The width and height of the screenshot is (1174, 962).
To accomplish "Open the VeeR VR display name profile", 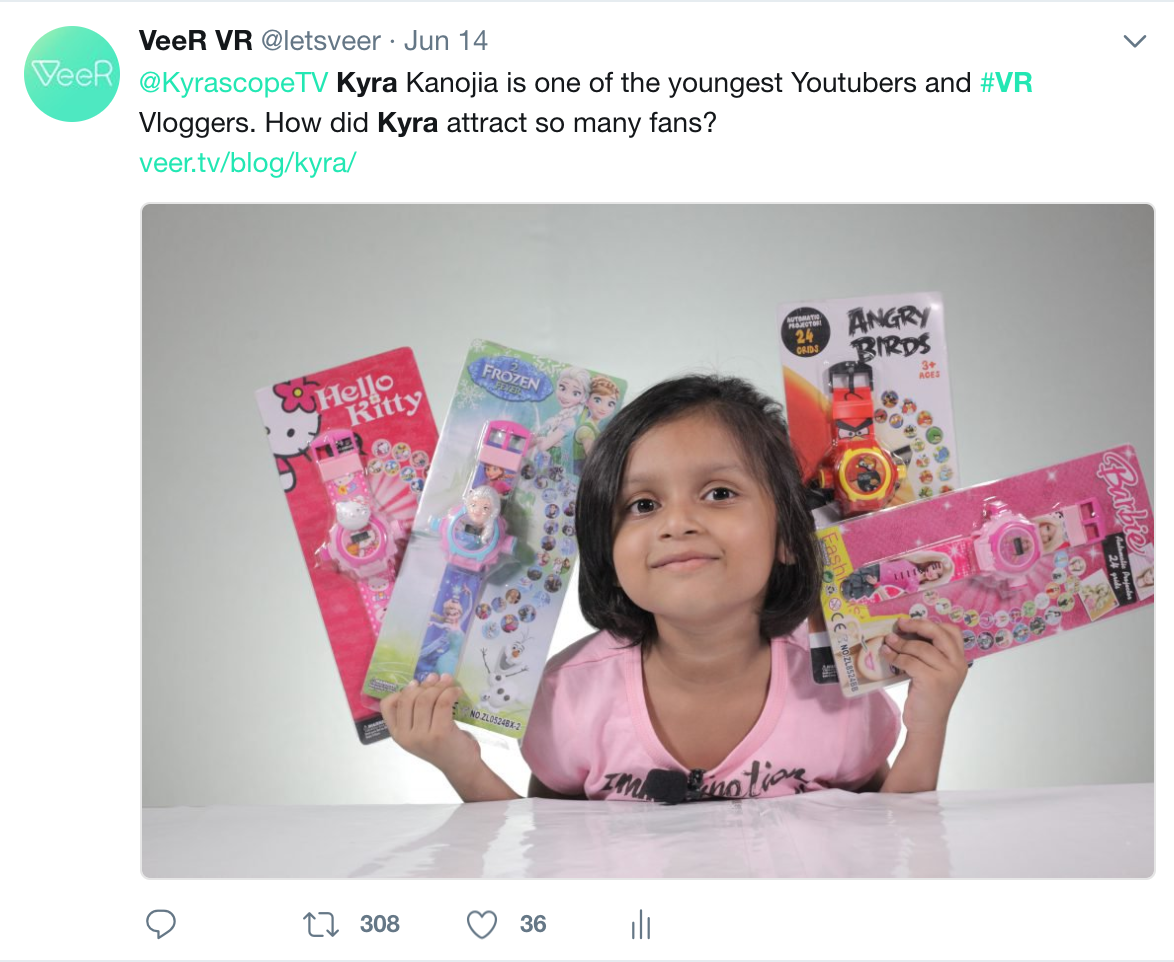I will click(195, 40).
